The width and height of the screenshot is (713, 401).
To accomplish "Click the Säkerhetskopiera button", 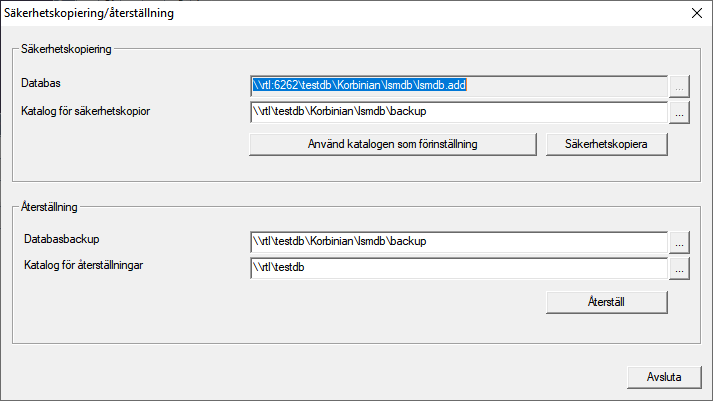I will [x=607, y=144].
